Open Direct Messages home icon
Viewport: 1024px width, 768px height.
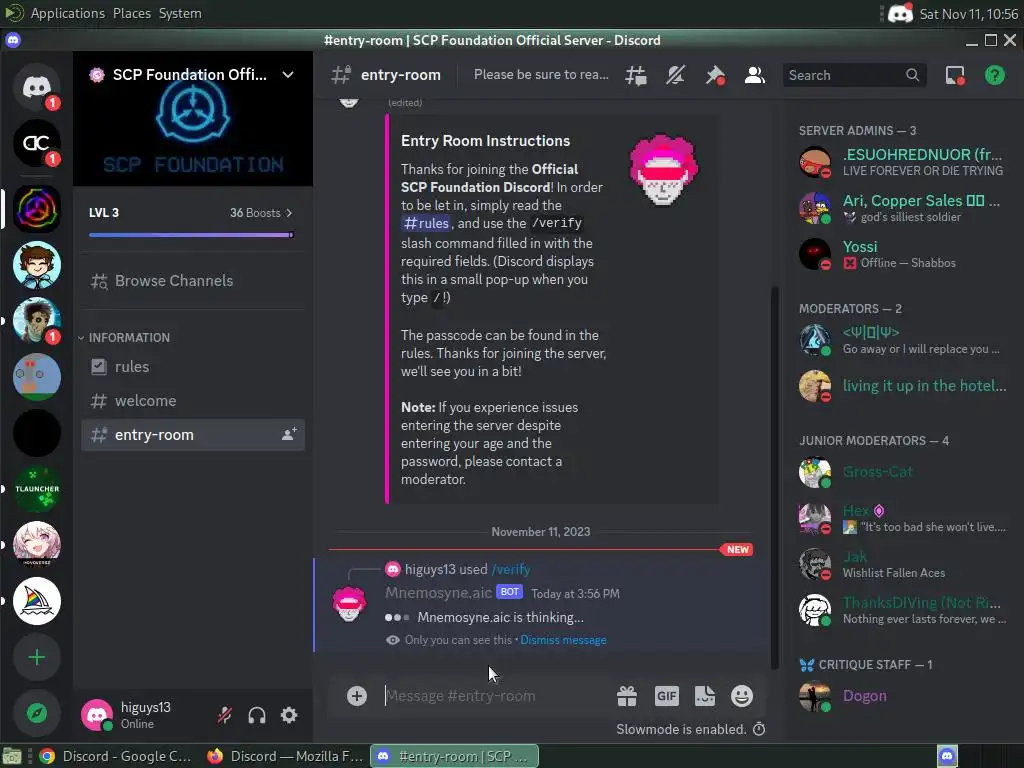pos(37,87)
